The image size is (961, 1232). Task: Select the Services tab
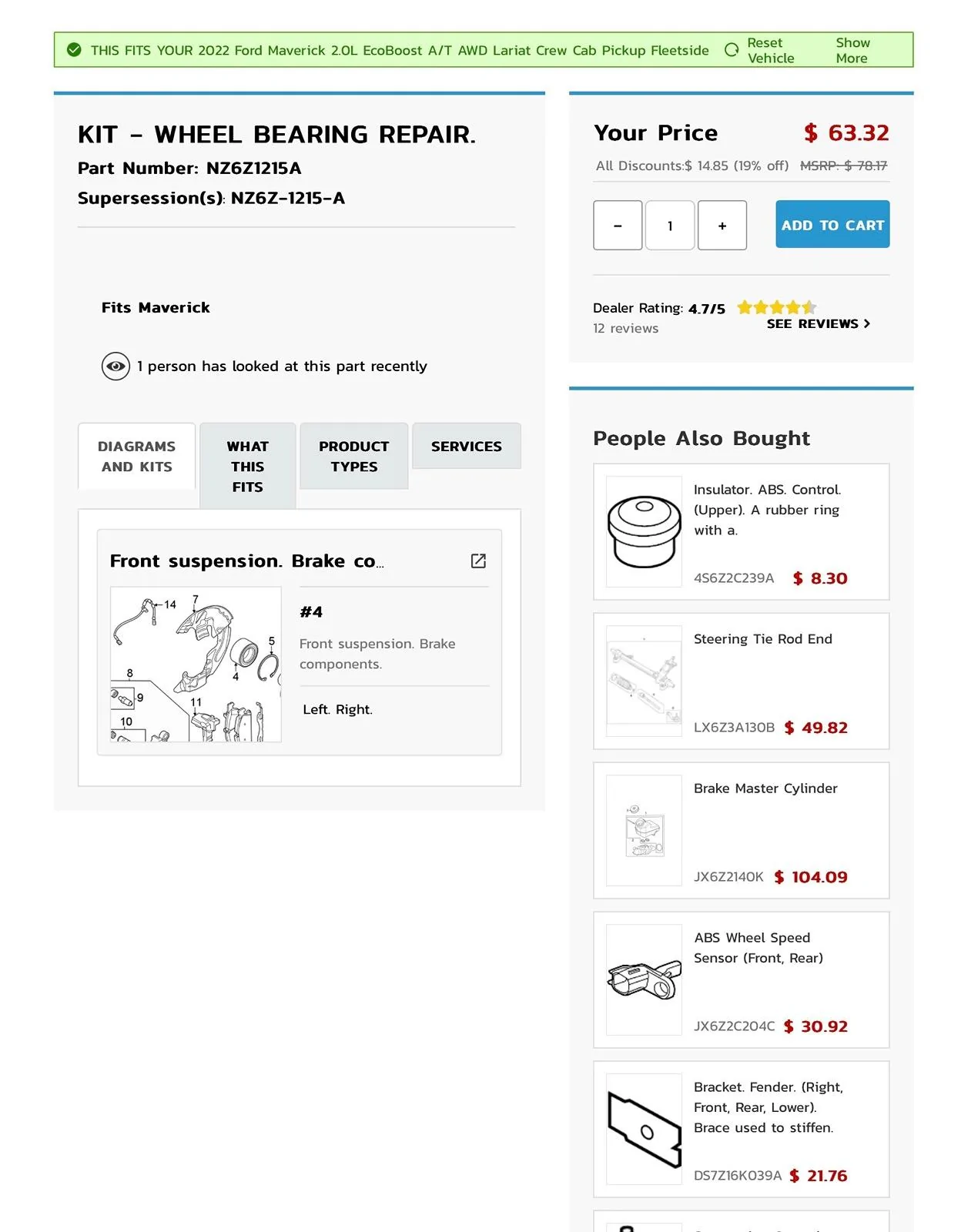pos(467,447)
